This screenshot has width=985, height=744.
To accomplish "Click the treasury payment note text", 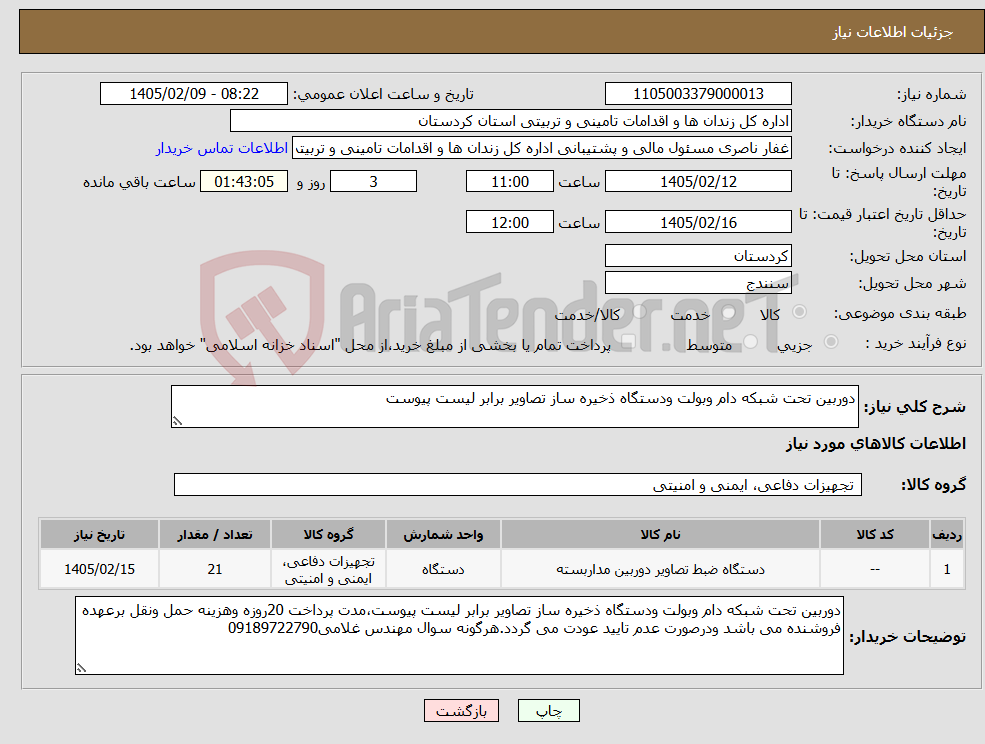I will coord(370,345).
